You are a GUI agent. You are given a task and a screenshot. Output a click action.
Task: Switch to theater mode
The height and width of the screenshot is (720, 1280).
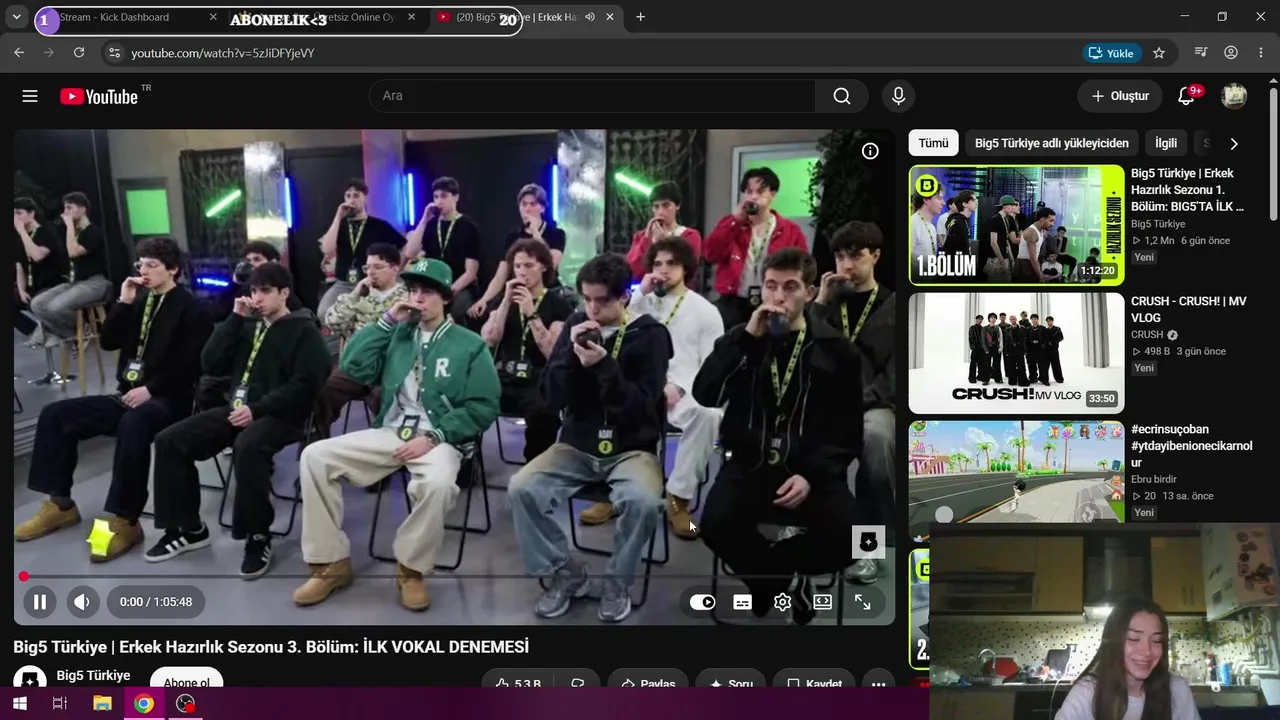(x=822, y=602)
